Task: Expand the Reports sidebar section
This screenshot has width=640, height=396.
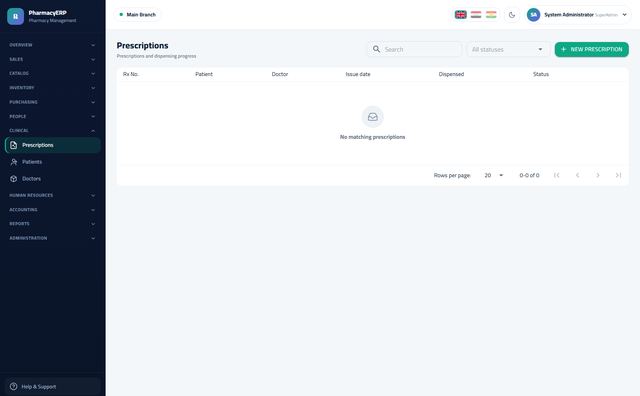Action: coord(52,224)
